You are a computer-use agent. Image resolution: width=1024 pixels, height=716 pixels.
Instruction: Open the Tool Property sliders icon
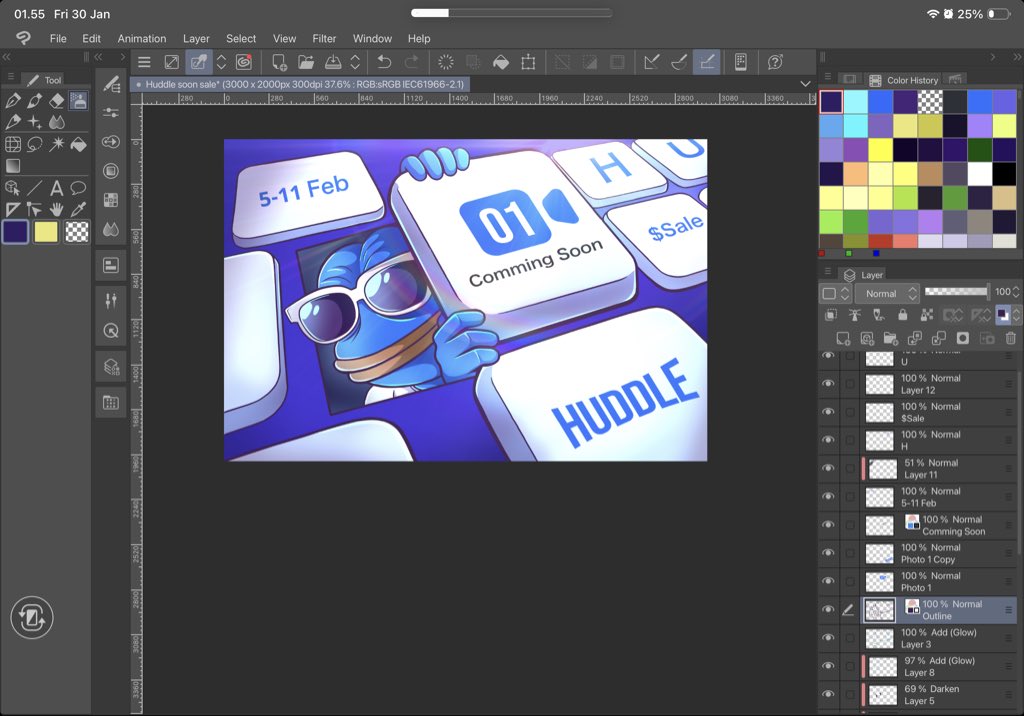coord(110,112)
